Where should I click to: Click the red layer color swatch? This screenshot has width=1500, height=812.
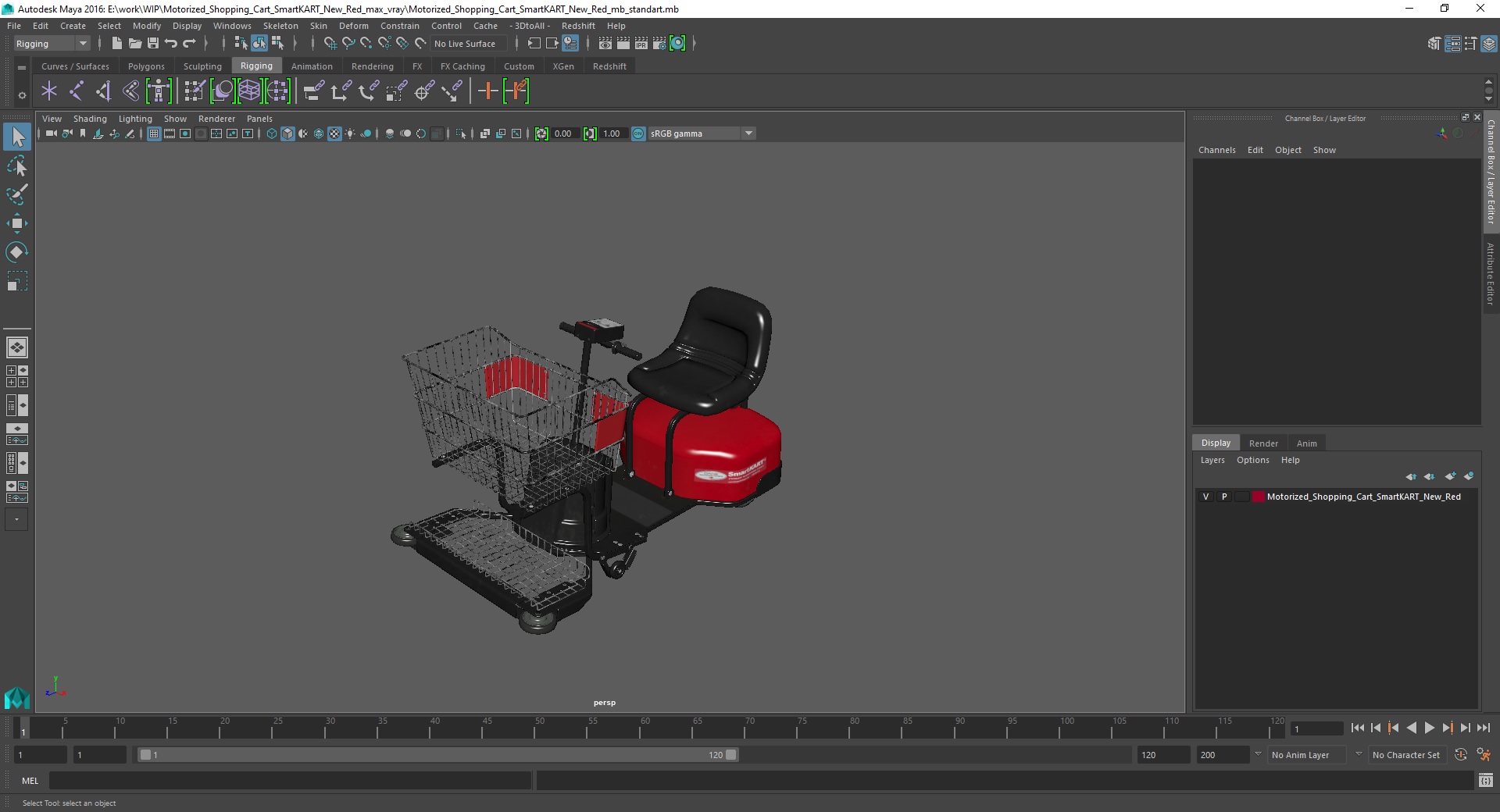pos(1258,497)
